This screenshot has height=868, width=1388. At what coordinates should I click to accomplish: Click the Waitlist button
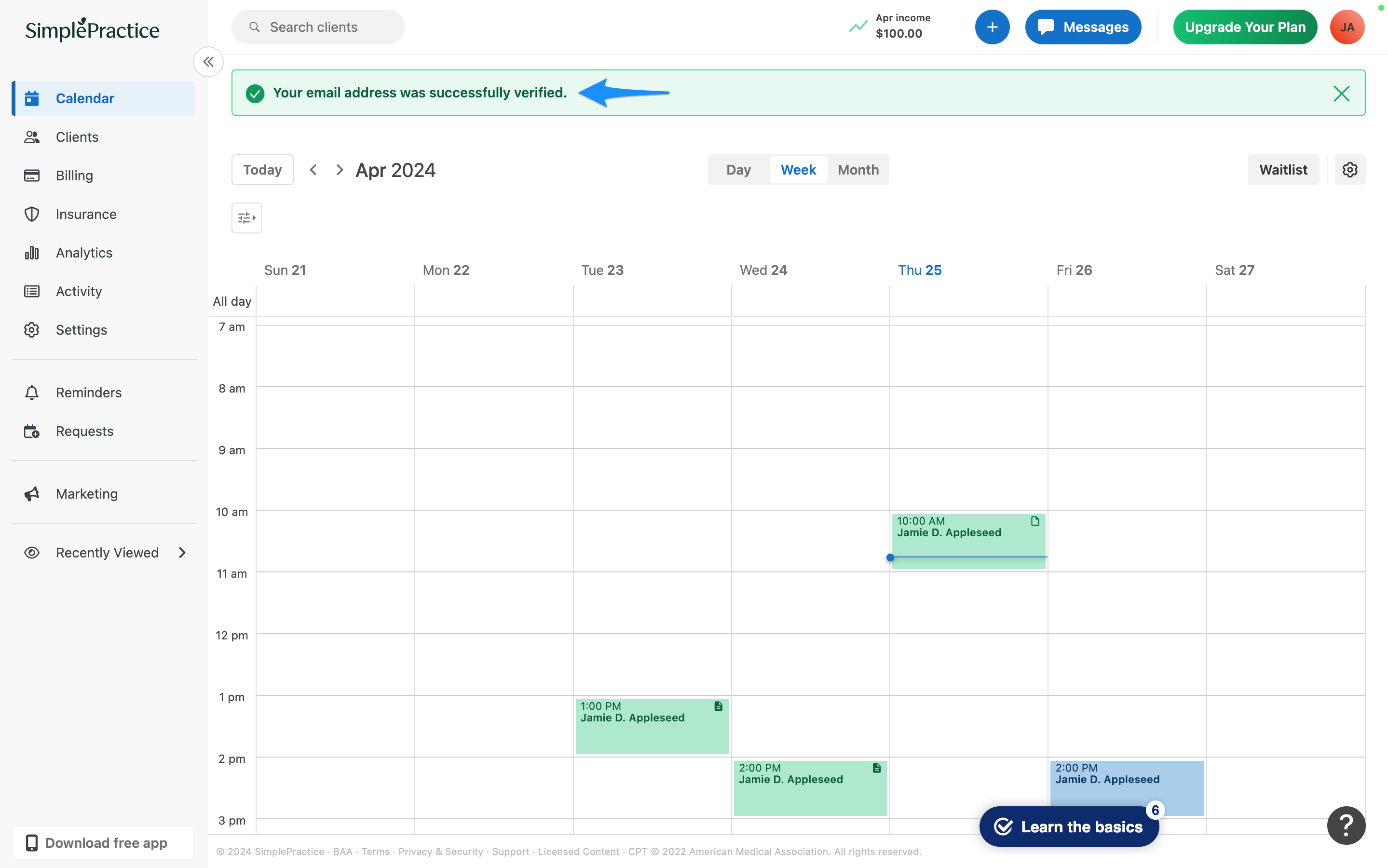(x=1283, y=169)
